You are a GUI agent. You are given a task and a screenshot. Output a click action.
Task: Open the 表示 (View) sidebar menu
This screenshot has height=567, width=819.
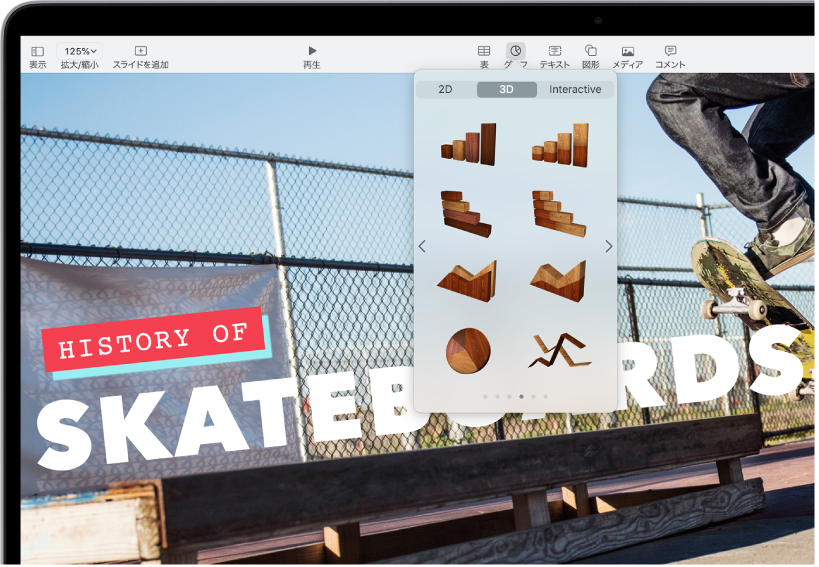[x=37, y=51]
